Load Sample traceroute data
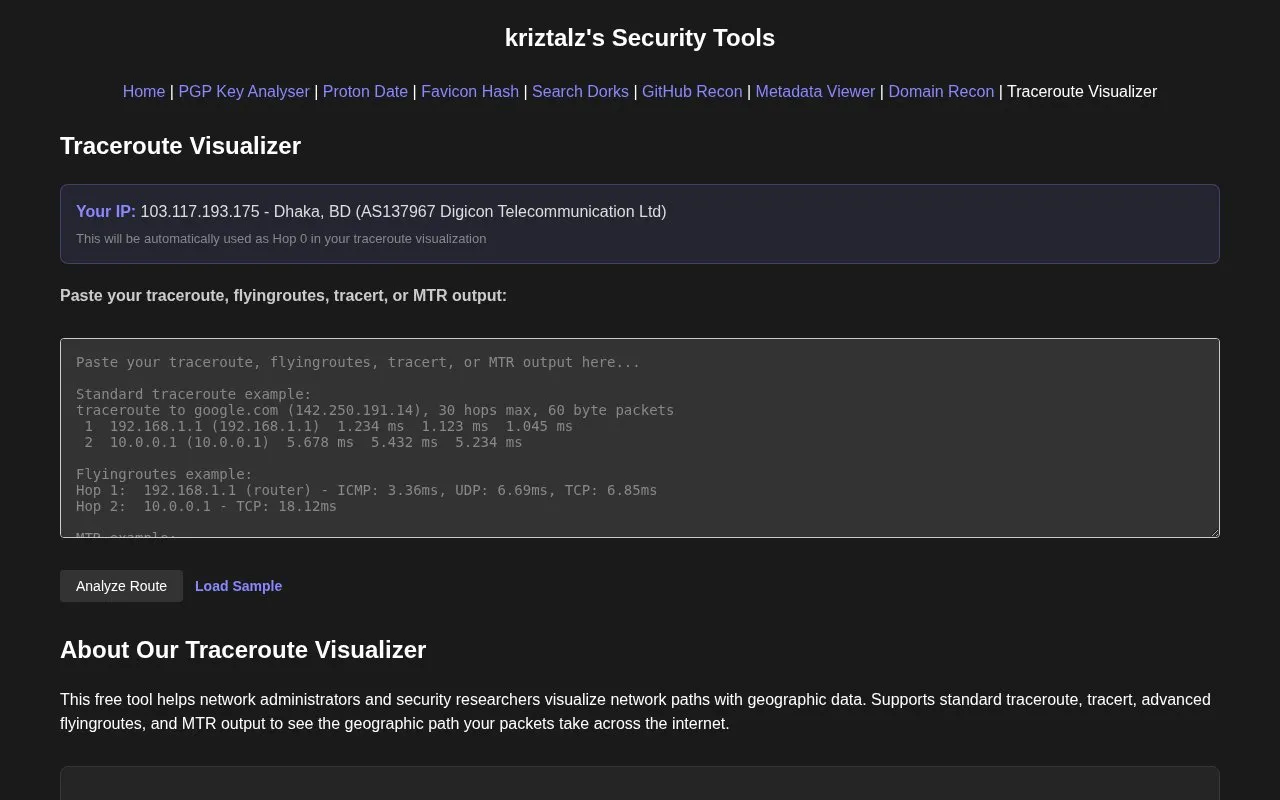The image size is (1280, 800). 238,586
